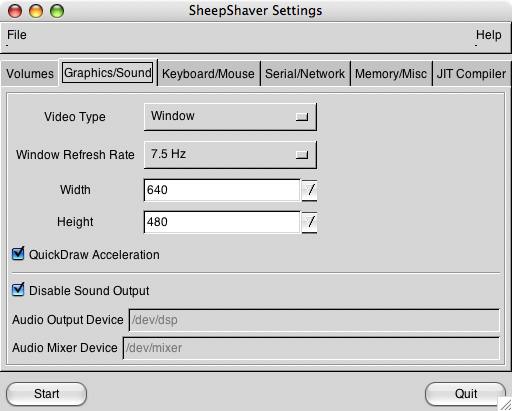Click the Audio Output Device label
Image resolution: width=512 pixels, height=411 pixels.
[x=68, y=320]
